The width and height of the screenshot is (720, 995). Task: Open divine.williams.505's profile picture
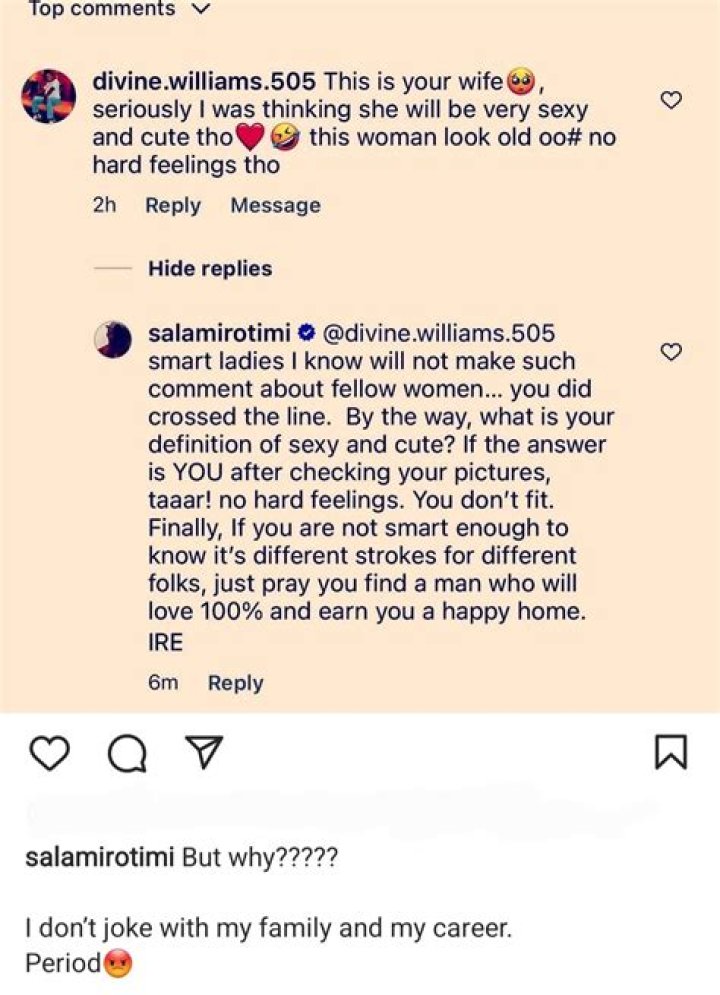(48, 97)
